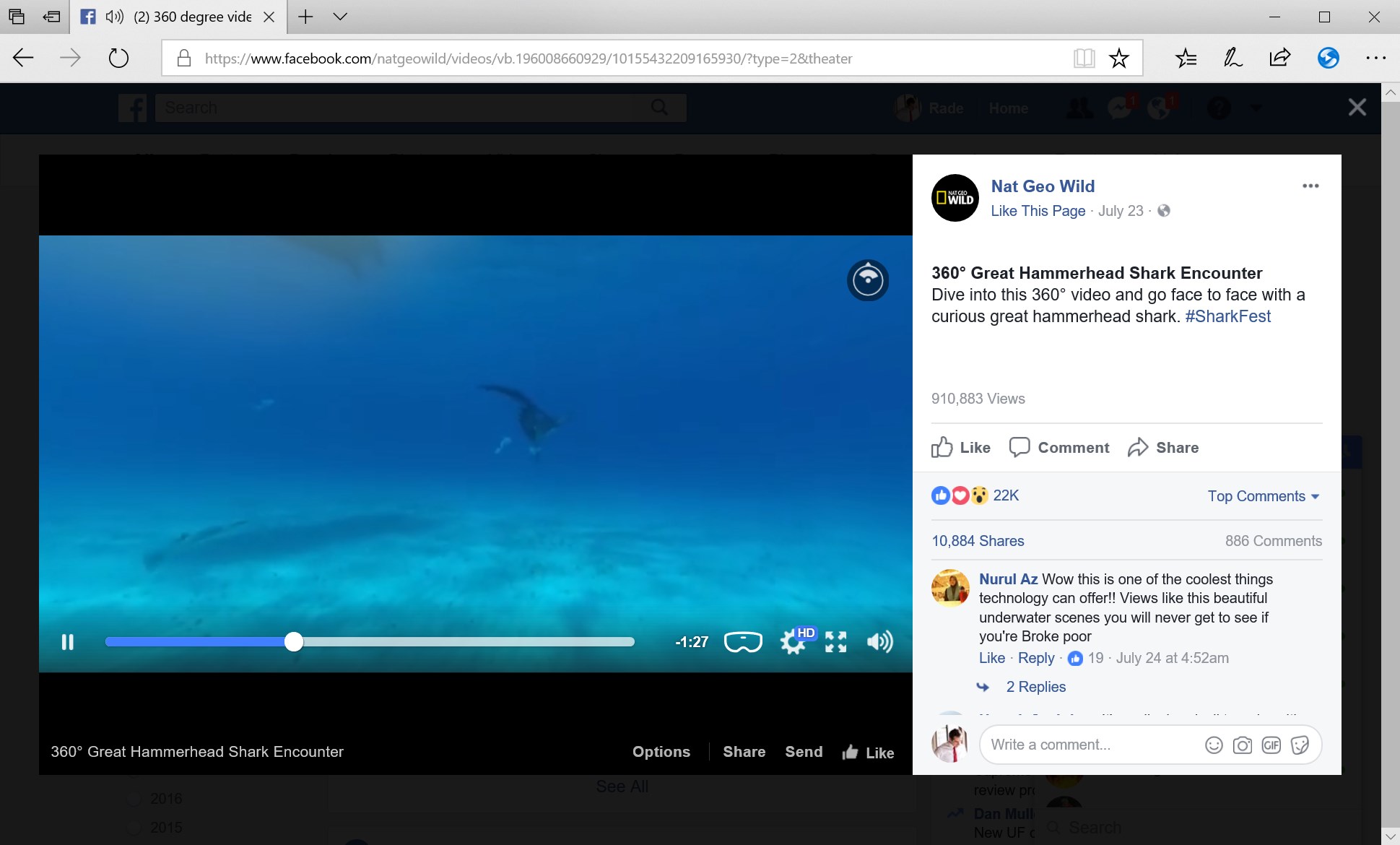
Task: Expand Top Comments sorting dropdown
Action: click(x=1264, y=496)
